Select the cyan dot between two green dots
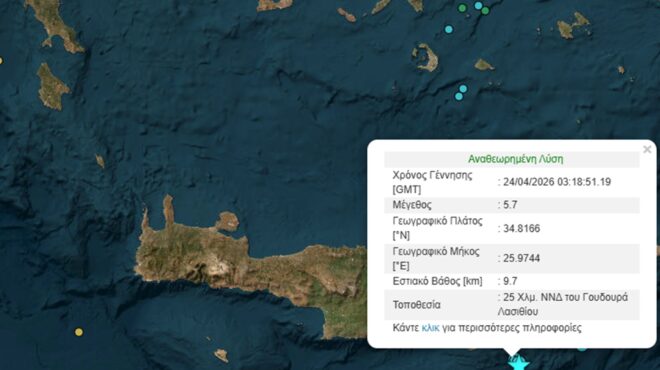 (x=478, y=5)
